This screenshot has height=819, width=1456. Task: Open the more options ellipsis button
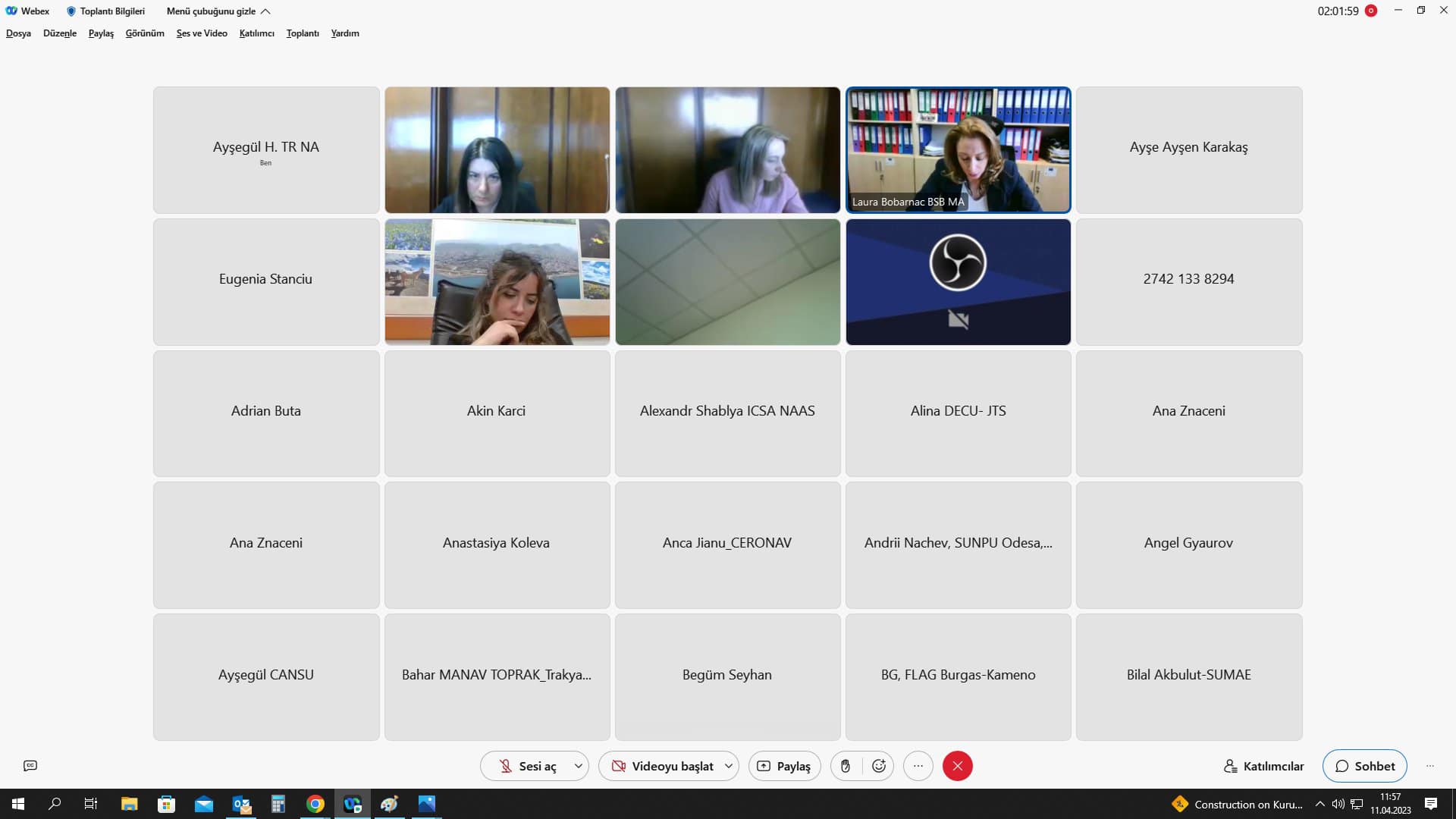(x=918, y=766)
